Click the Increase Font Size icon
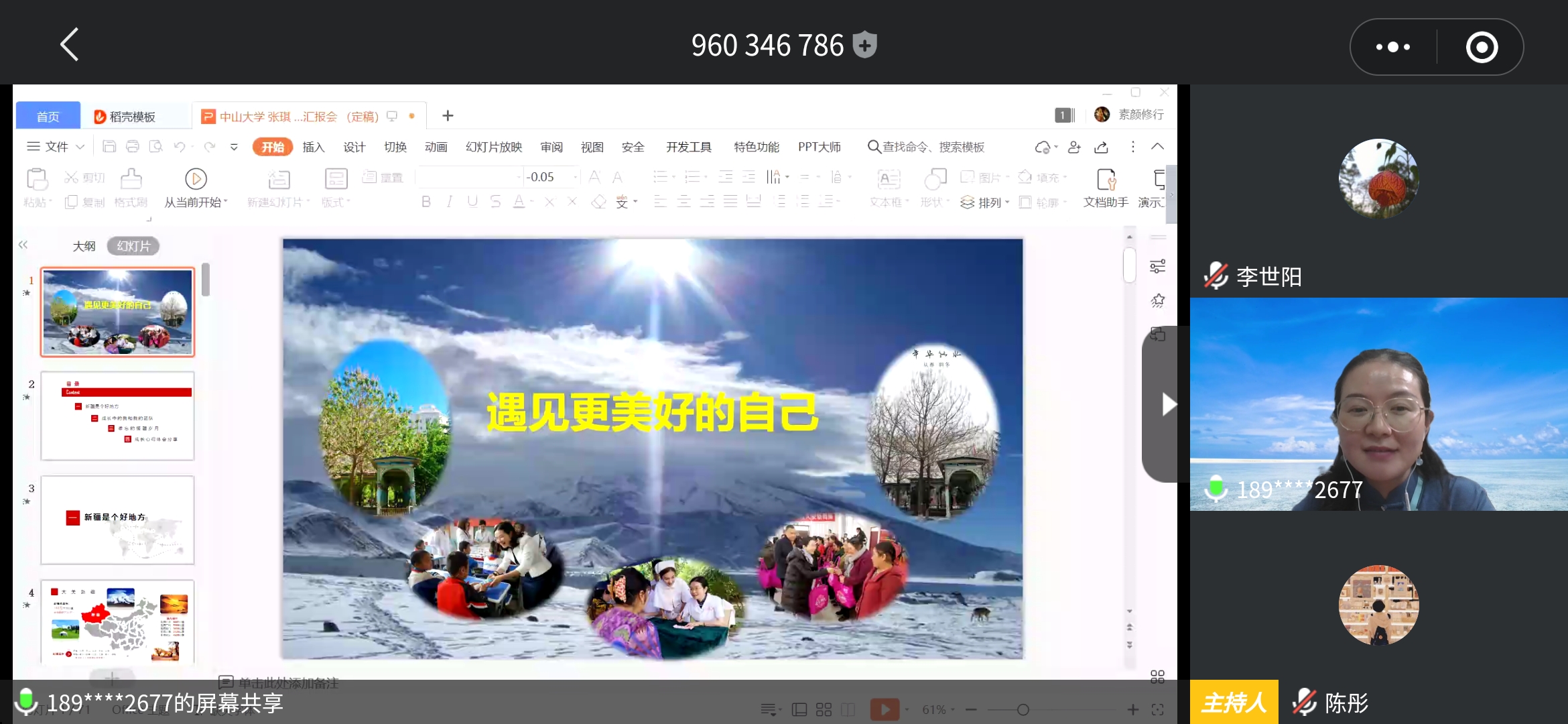1568x724 pixels. point(594,177)
